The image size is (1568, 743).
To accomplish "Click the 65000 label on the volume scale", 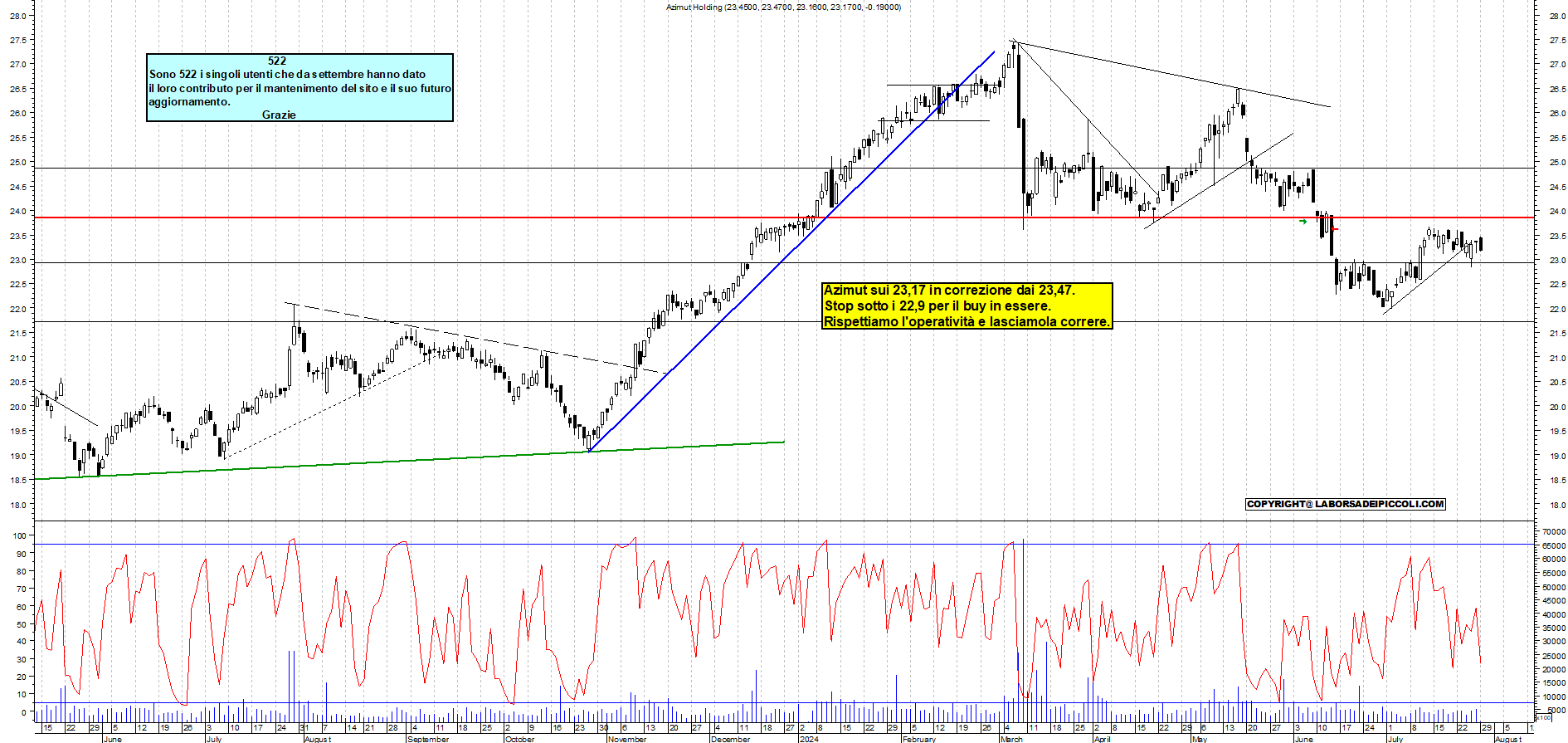I will [x=1554, y=546].
